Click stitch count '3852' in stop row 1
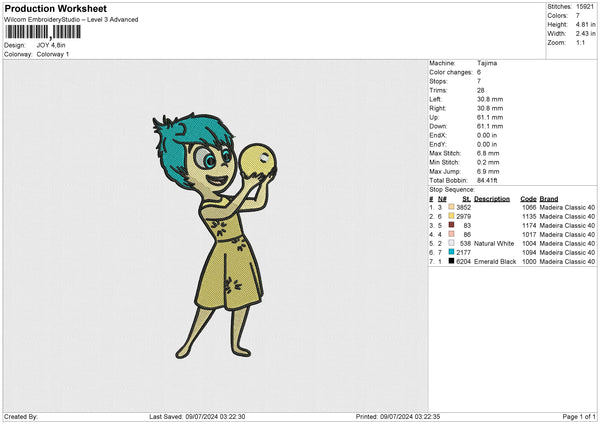600x424 pixels. point(463,207)
